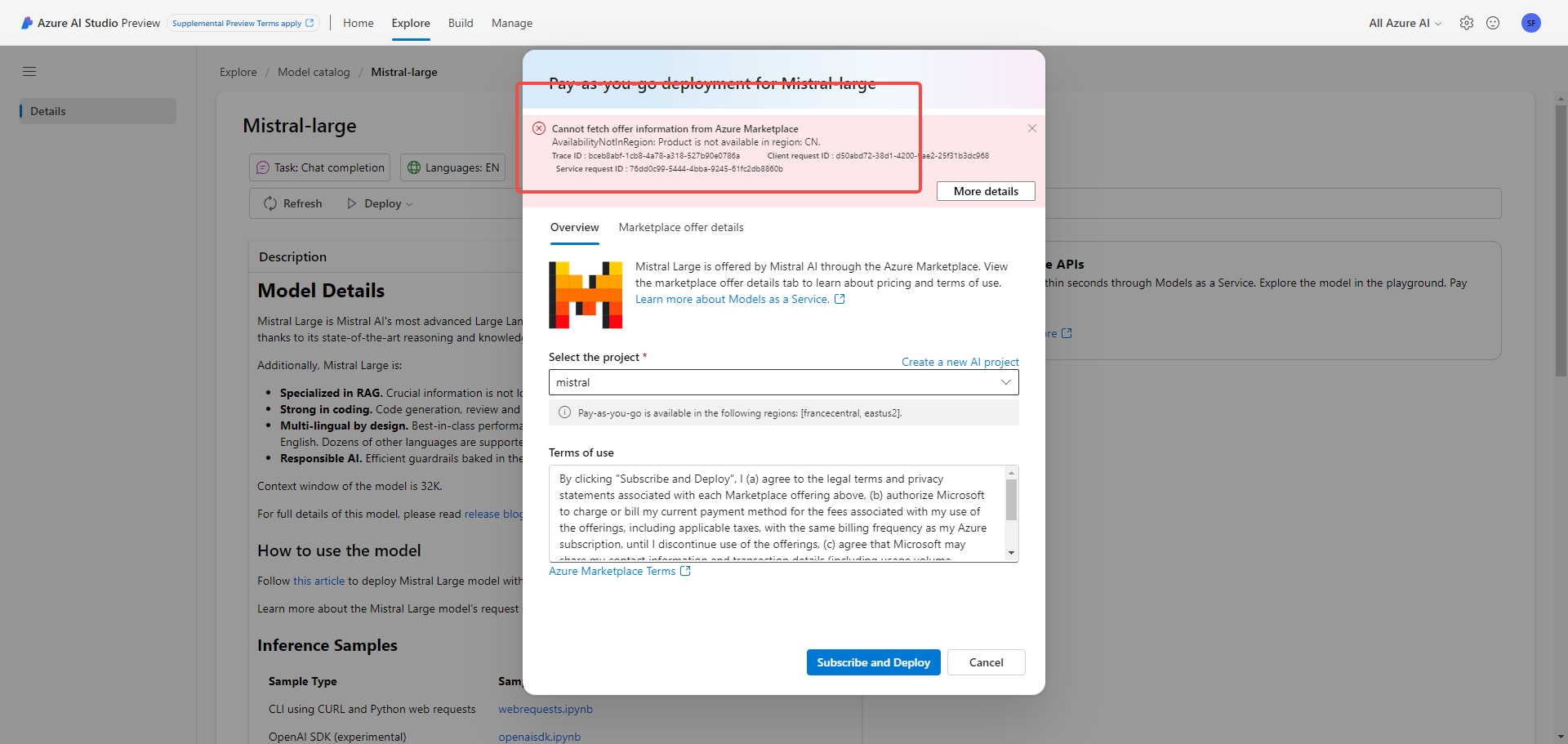Click the feedback smiley icon
The image size is (1568, 744).
pyautogui.click(x=1493, y=23)
